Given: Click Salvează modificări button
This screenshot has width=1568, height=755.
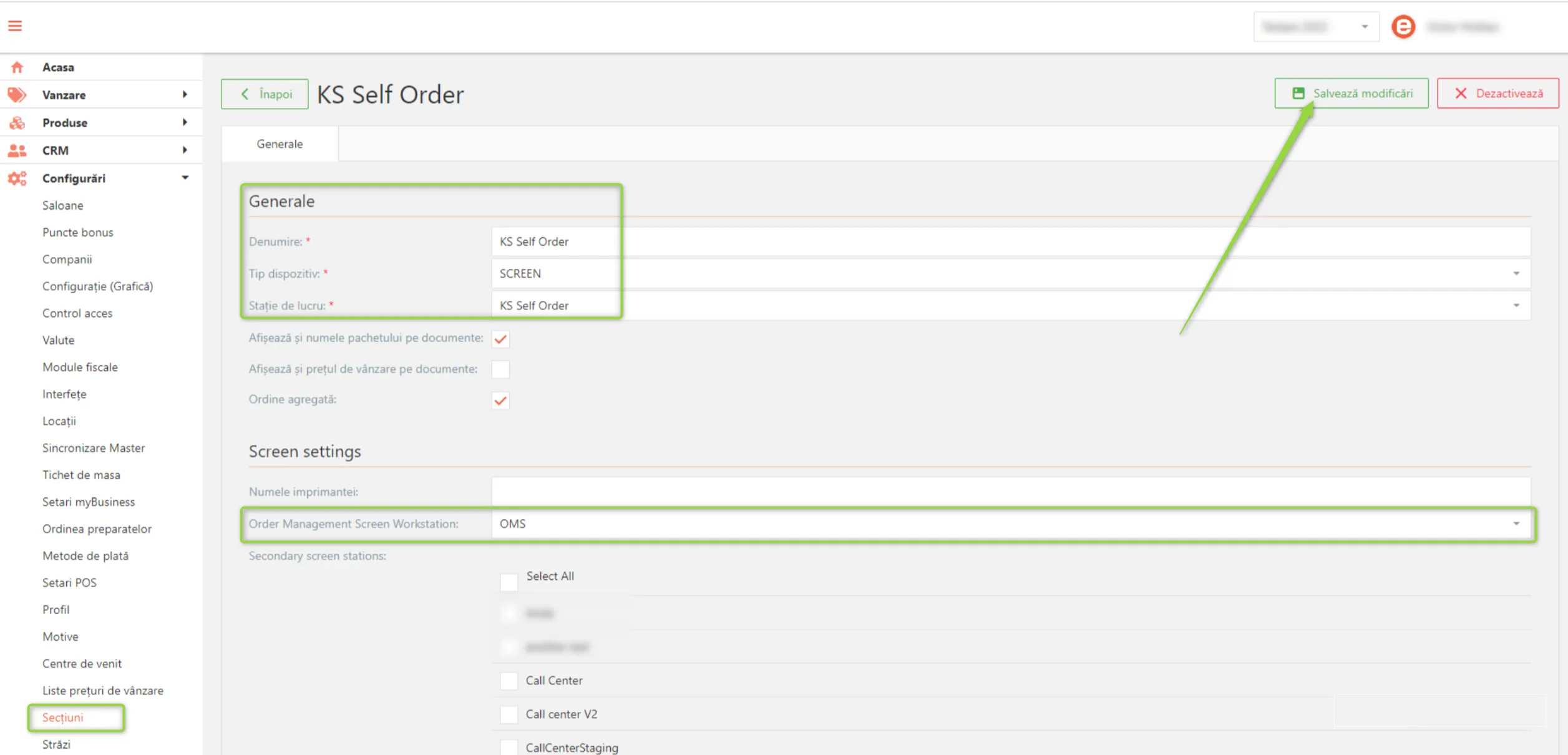Looking at the screenshot, I should point(1351,93).
